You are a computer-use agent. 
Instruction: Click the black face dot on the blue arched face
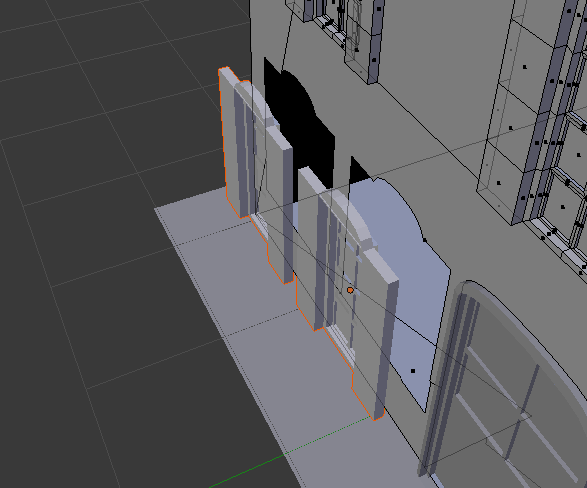pos(413,371)
